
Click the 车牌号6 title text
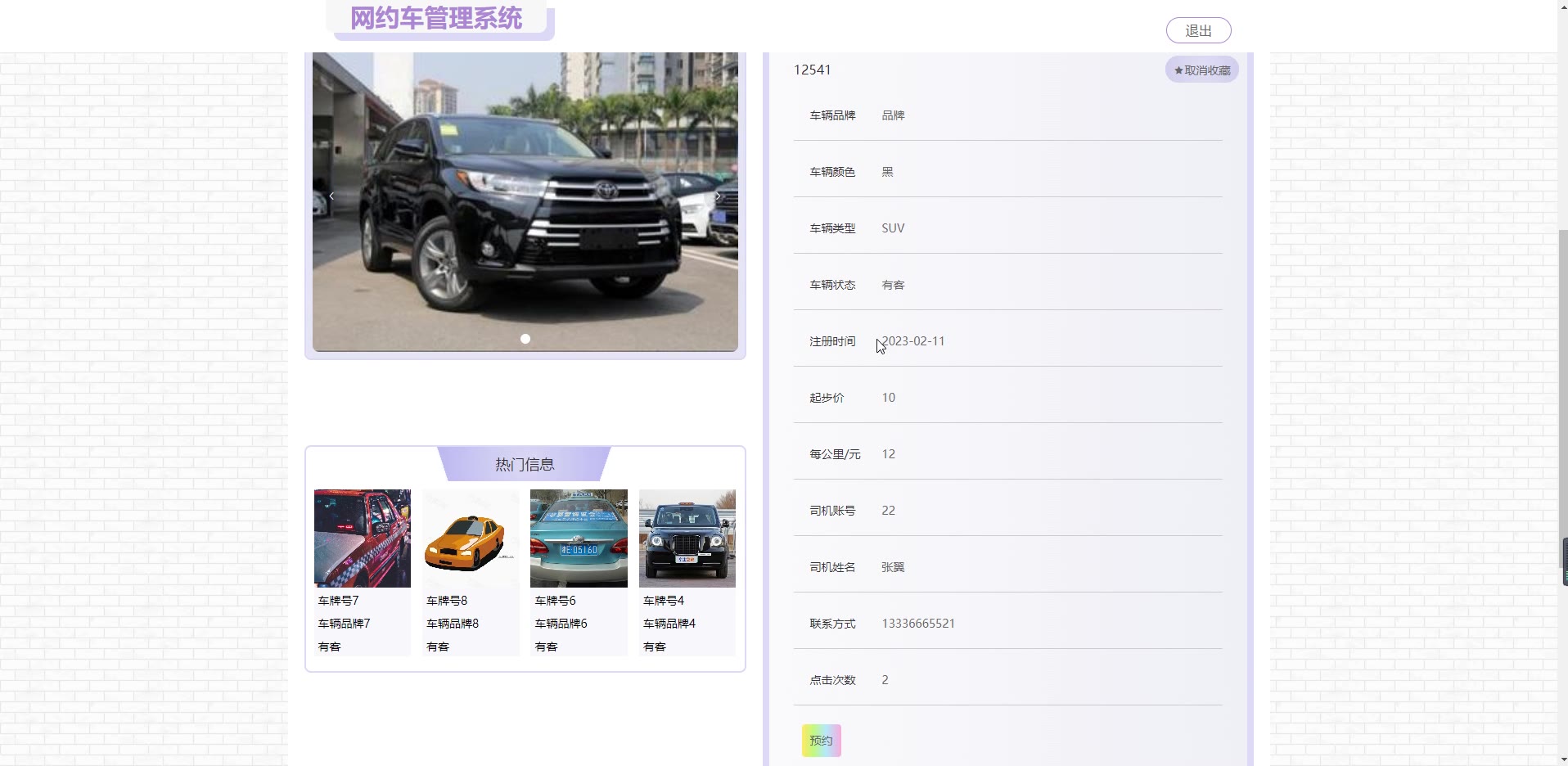(555, 601)
